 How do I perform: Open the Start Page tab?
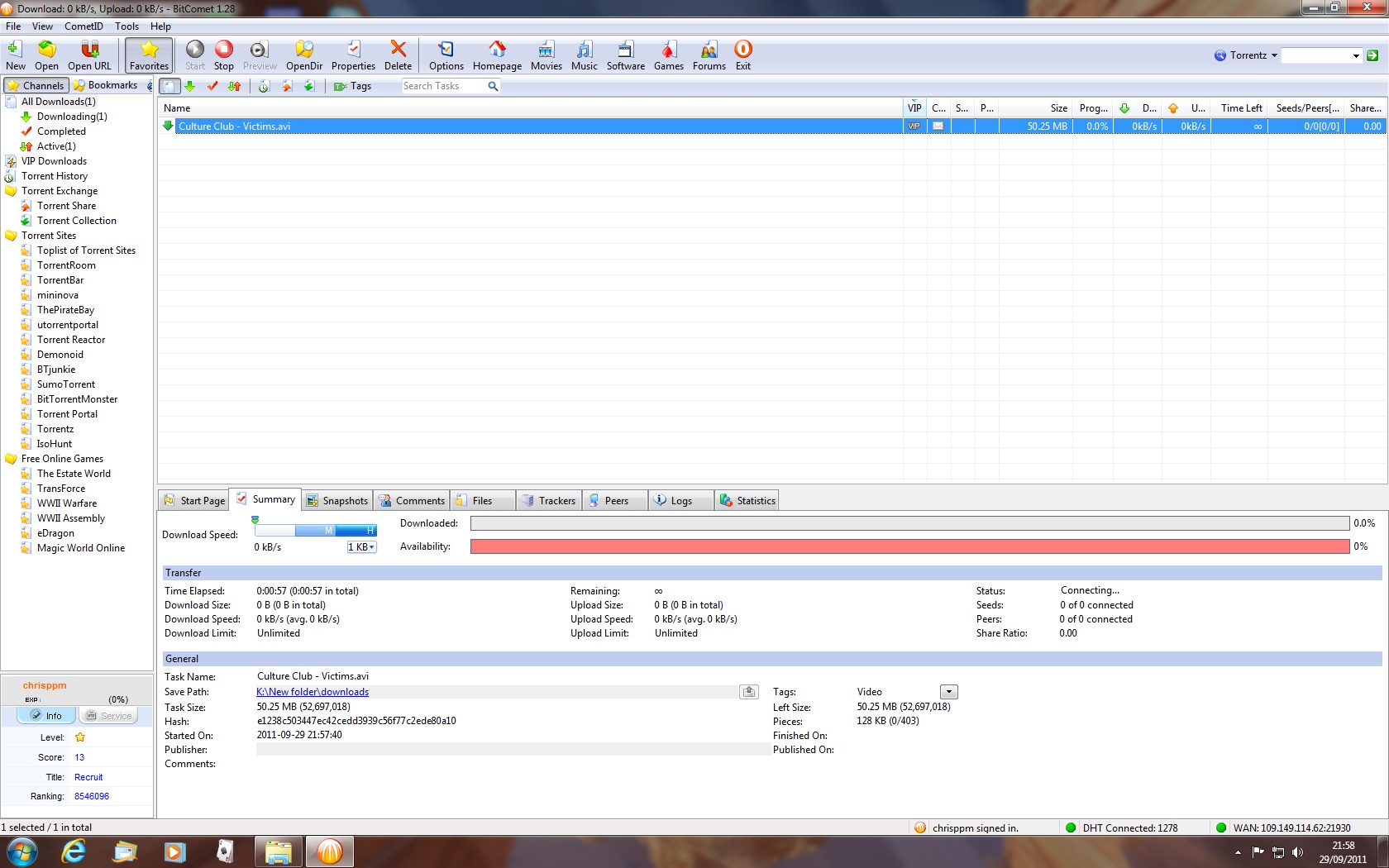coord(193,501)
